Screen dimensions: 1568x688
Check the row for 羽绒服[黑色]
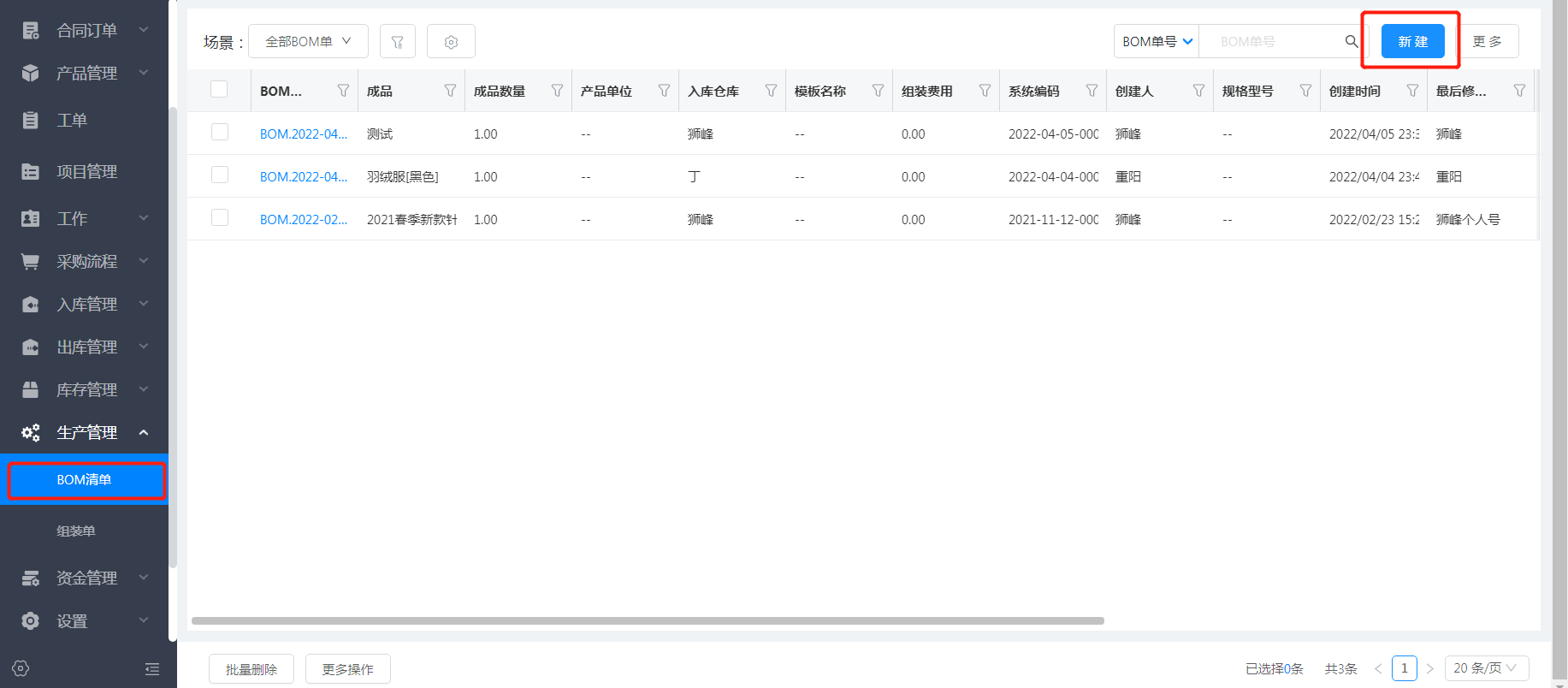pos(220,175)
